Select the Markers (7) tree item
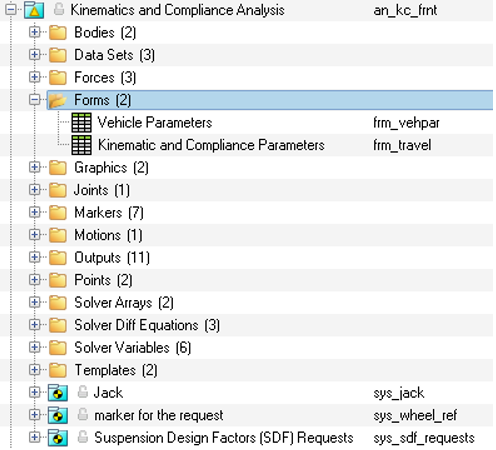 click(x=109, y=212)
